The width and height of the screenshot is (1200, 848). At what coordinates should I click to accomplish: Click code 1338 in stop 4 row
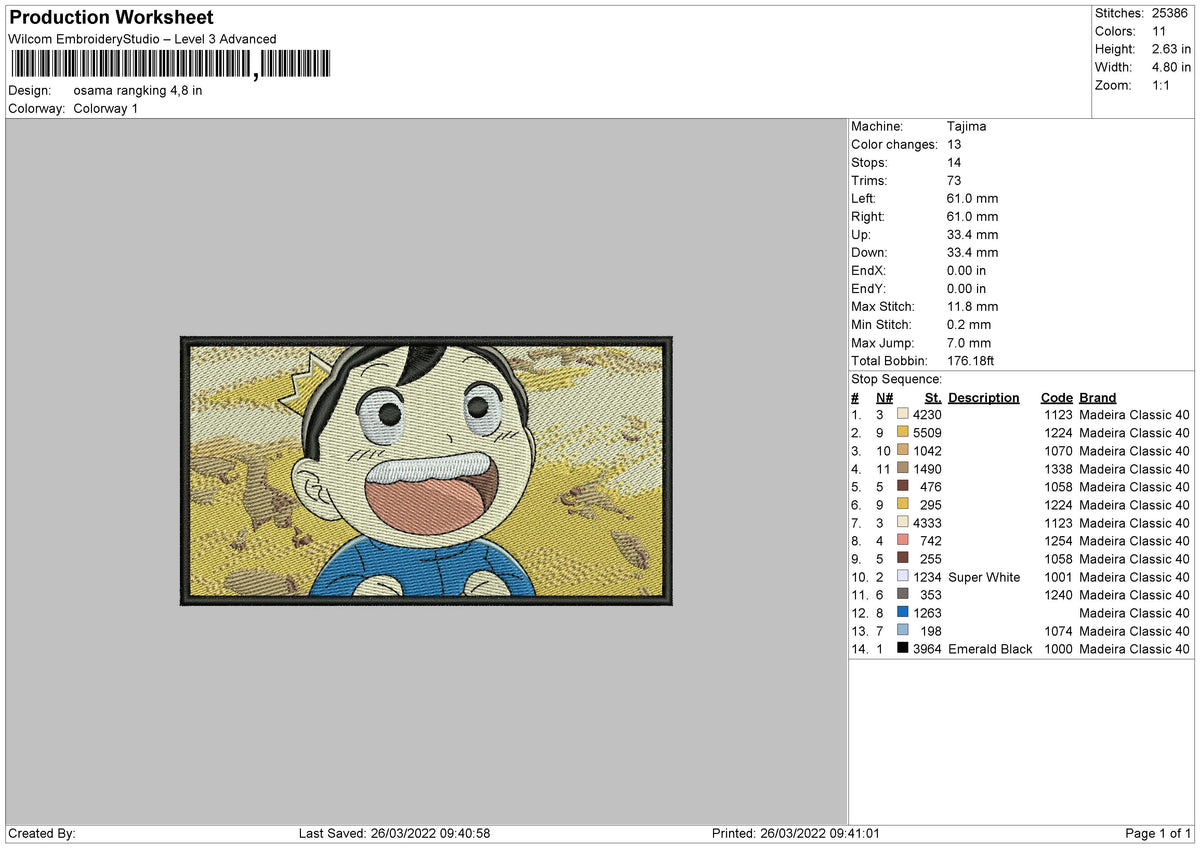[1058, 469]
